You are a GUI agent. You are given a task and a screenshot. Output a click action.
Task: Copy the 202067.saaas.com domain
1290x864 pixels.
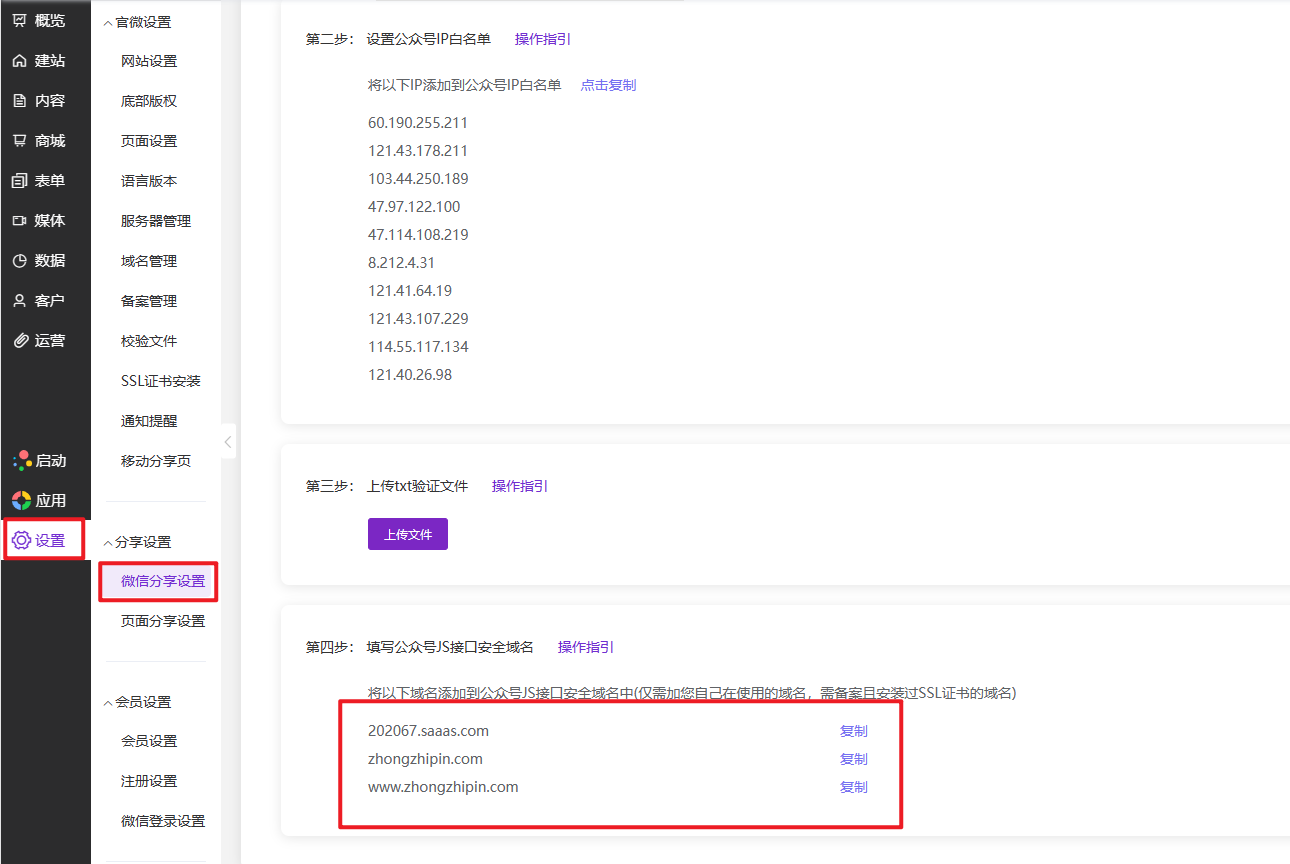854,731
